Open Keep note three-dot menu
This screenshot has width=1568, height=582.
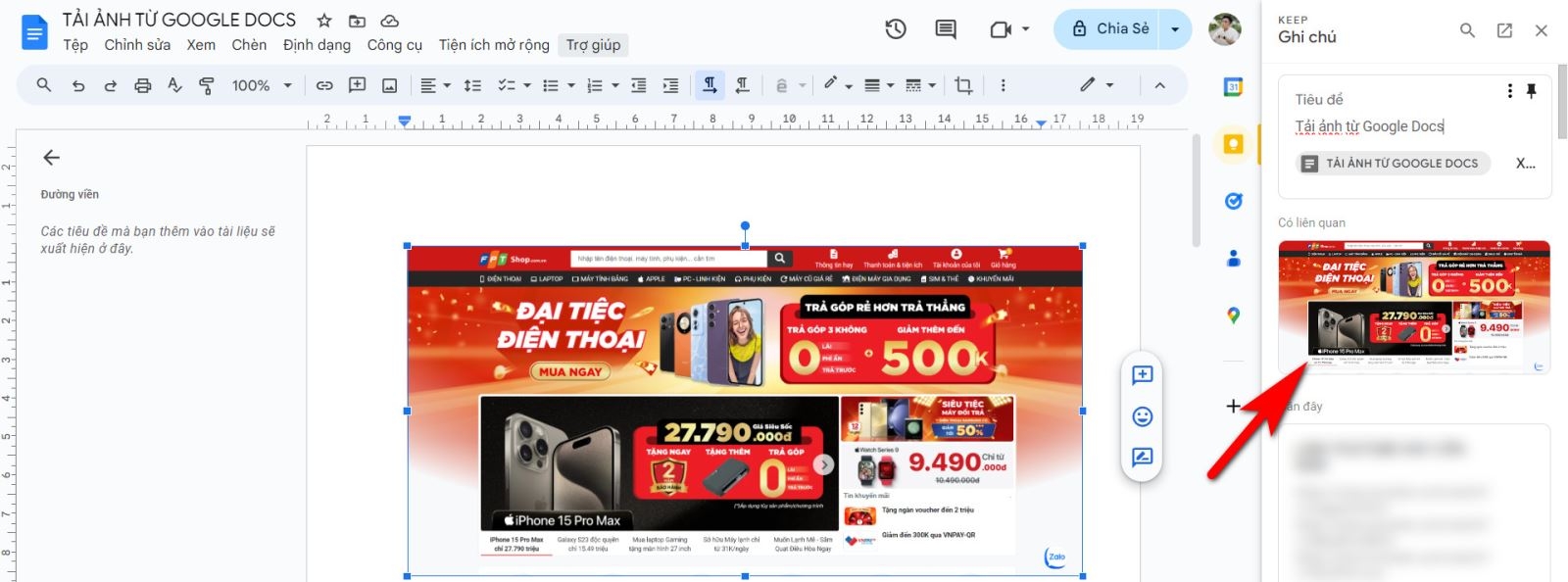(1510, 91)
